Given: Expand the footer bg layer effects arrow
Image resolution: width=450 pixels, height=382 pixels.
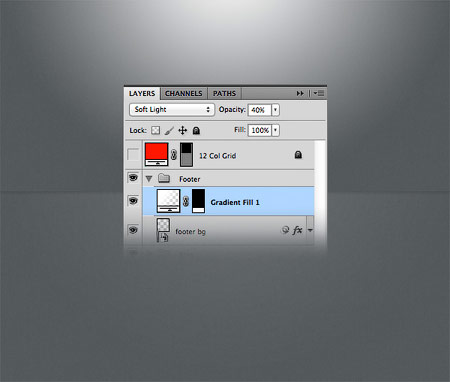Looking at the screenshot, I should point(310,230).
